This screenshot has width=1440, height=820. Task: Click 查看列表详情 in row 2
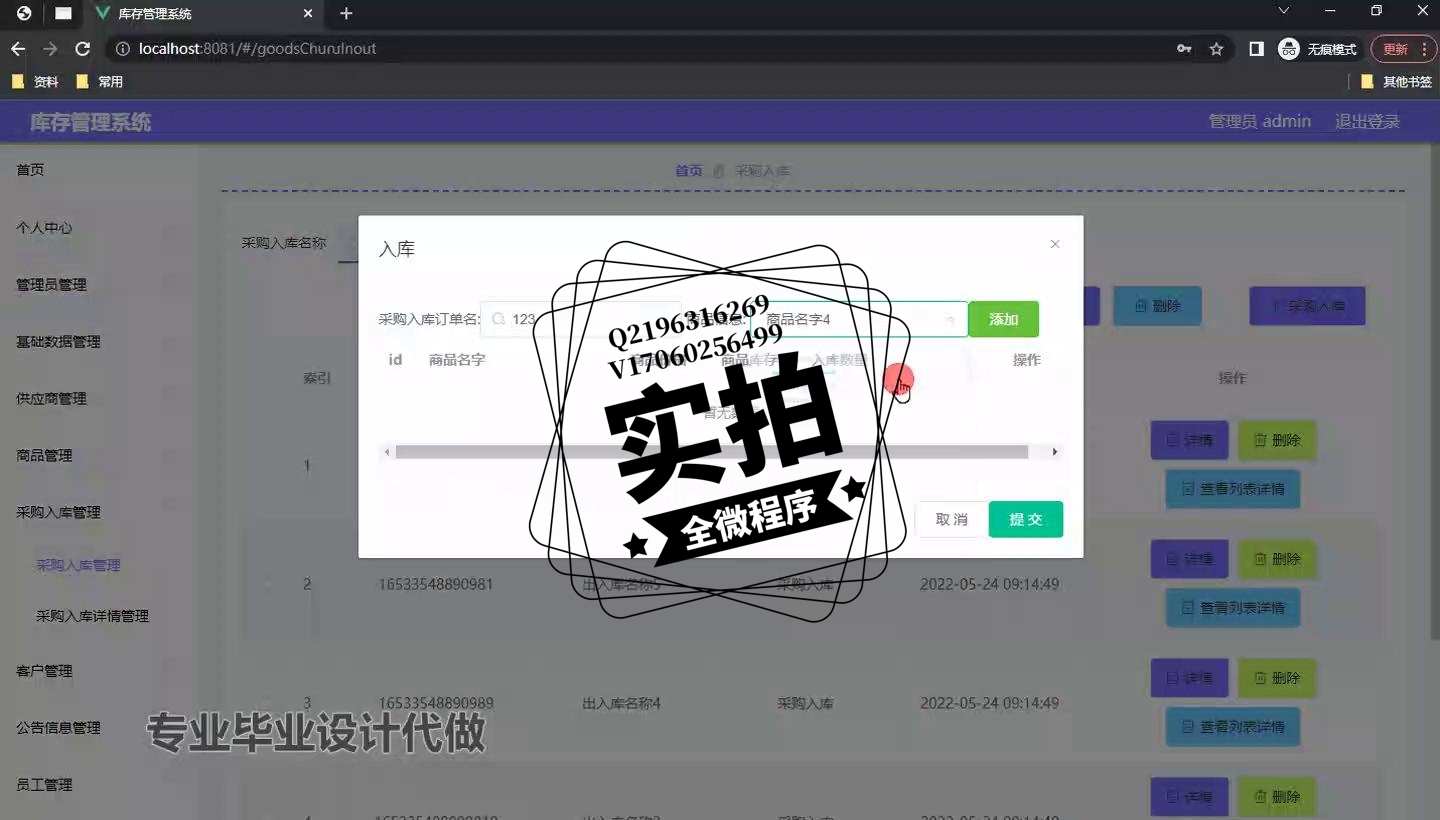pos(1233,607)
